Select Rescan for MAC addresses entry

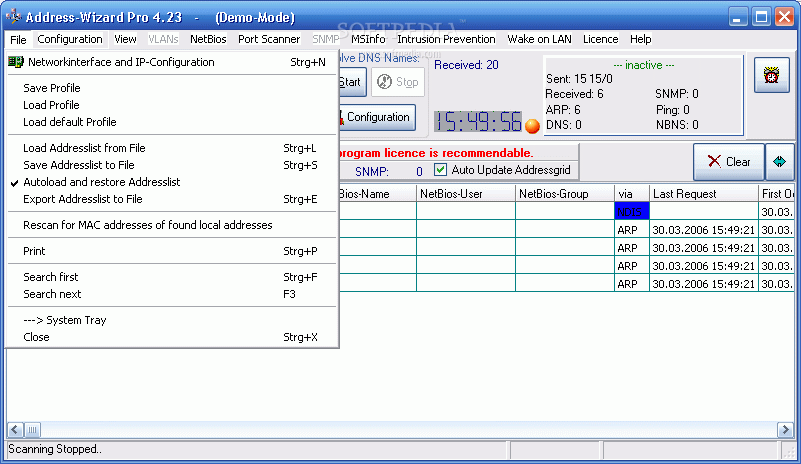click(x=172, y=225)
